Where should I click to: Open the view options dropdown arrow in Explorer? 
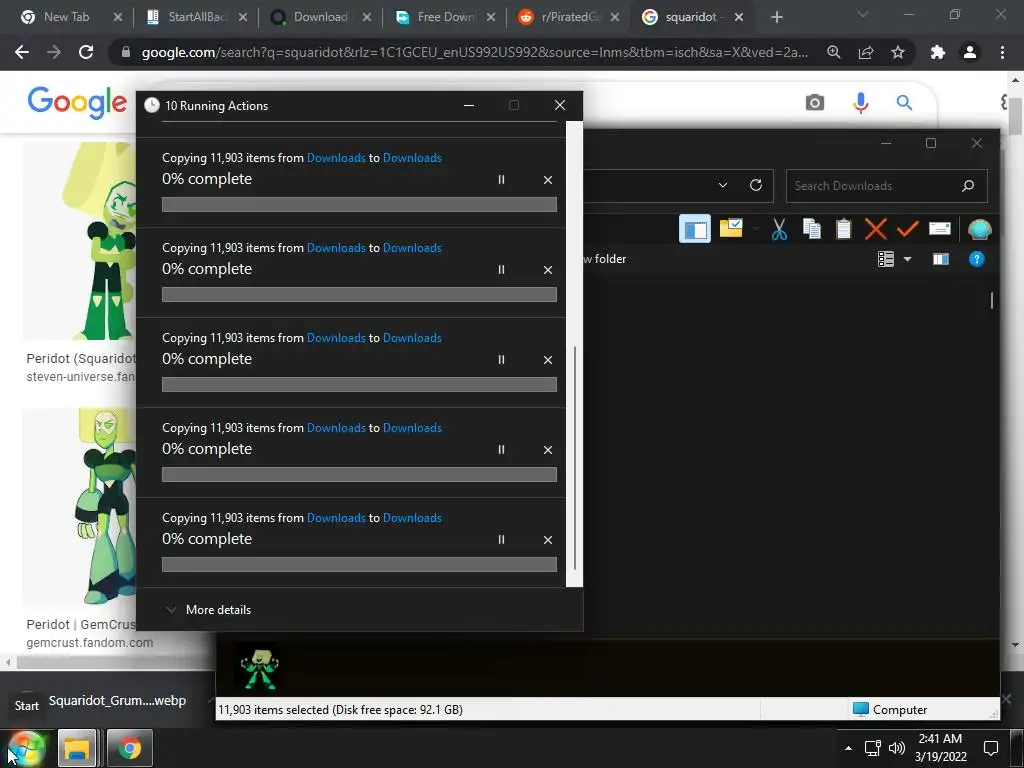coord(907,259)
